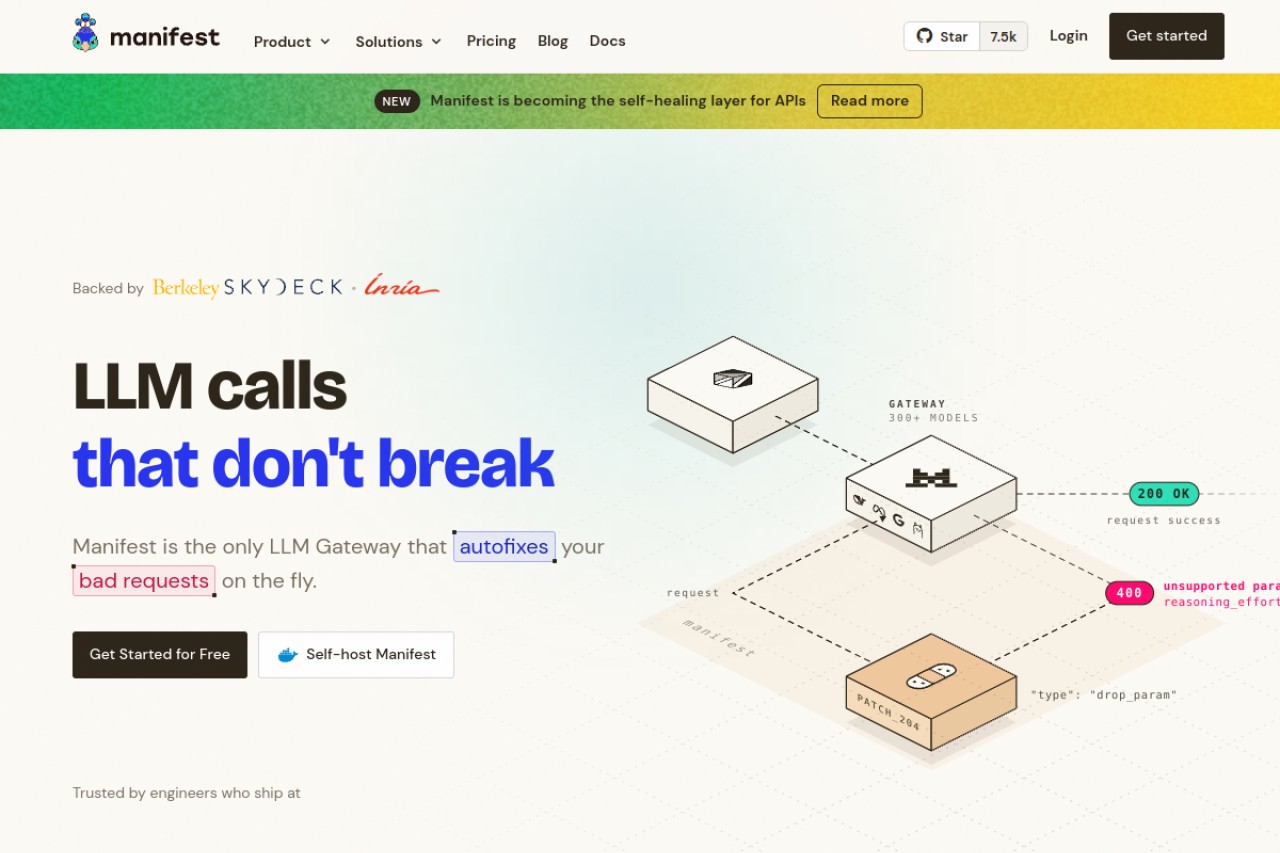Click the icon on the top isometric box
The width and height of the screenshot is (1280, 853).
coord(733,379)
